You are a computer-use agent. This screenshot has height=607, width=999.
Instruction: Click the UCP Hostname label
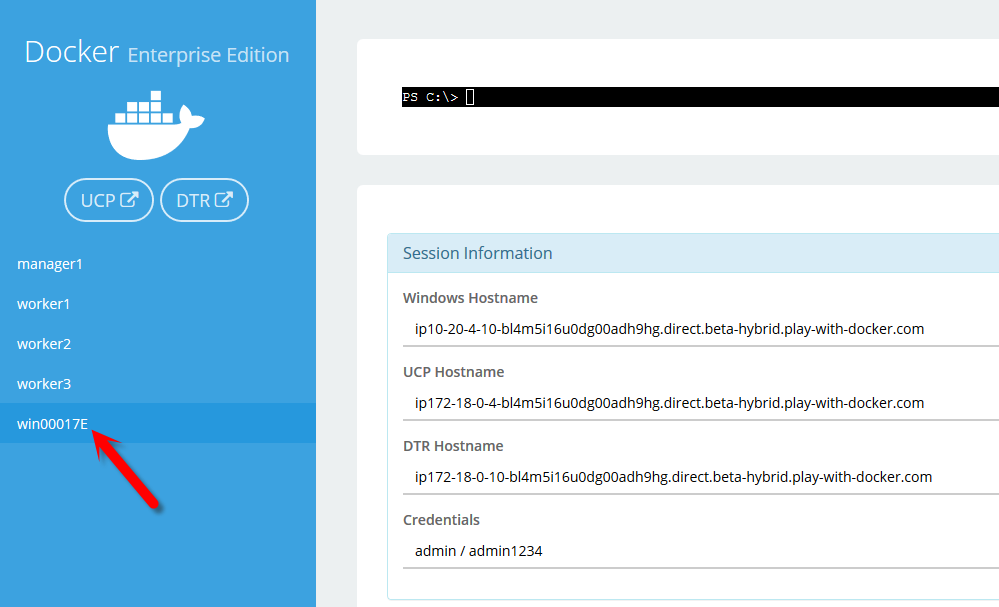click(x=454, y=372)
